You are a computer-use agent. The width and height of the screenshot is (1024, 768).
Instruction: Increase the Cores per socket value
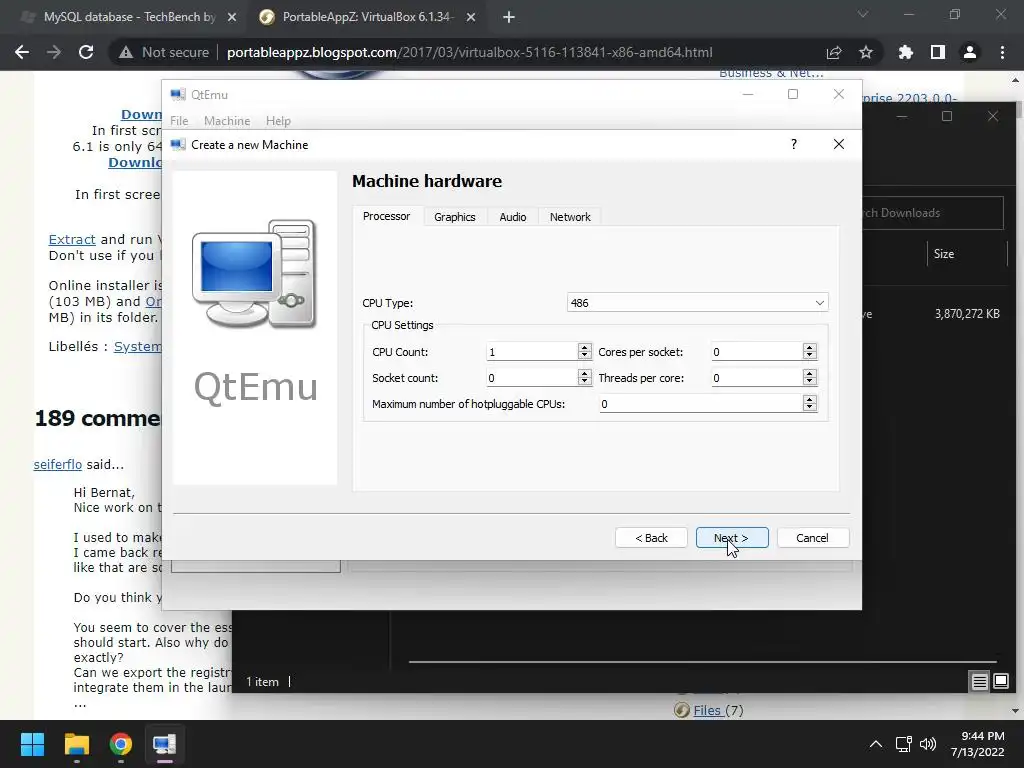810,347
